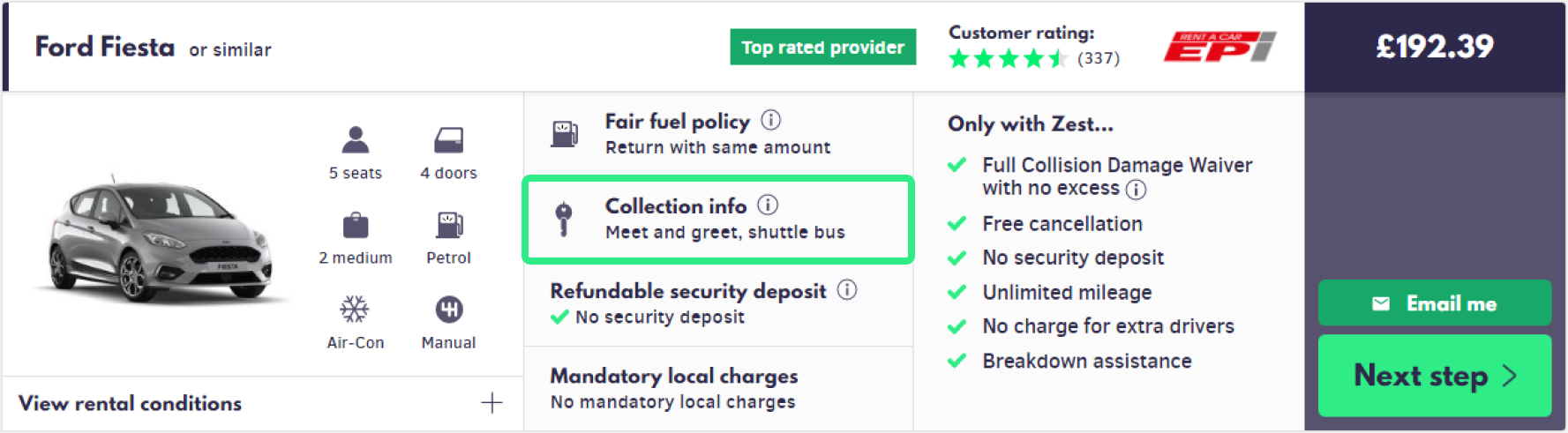Click the Fair fuel policy info icon

(771, 120)
